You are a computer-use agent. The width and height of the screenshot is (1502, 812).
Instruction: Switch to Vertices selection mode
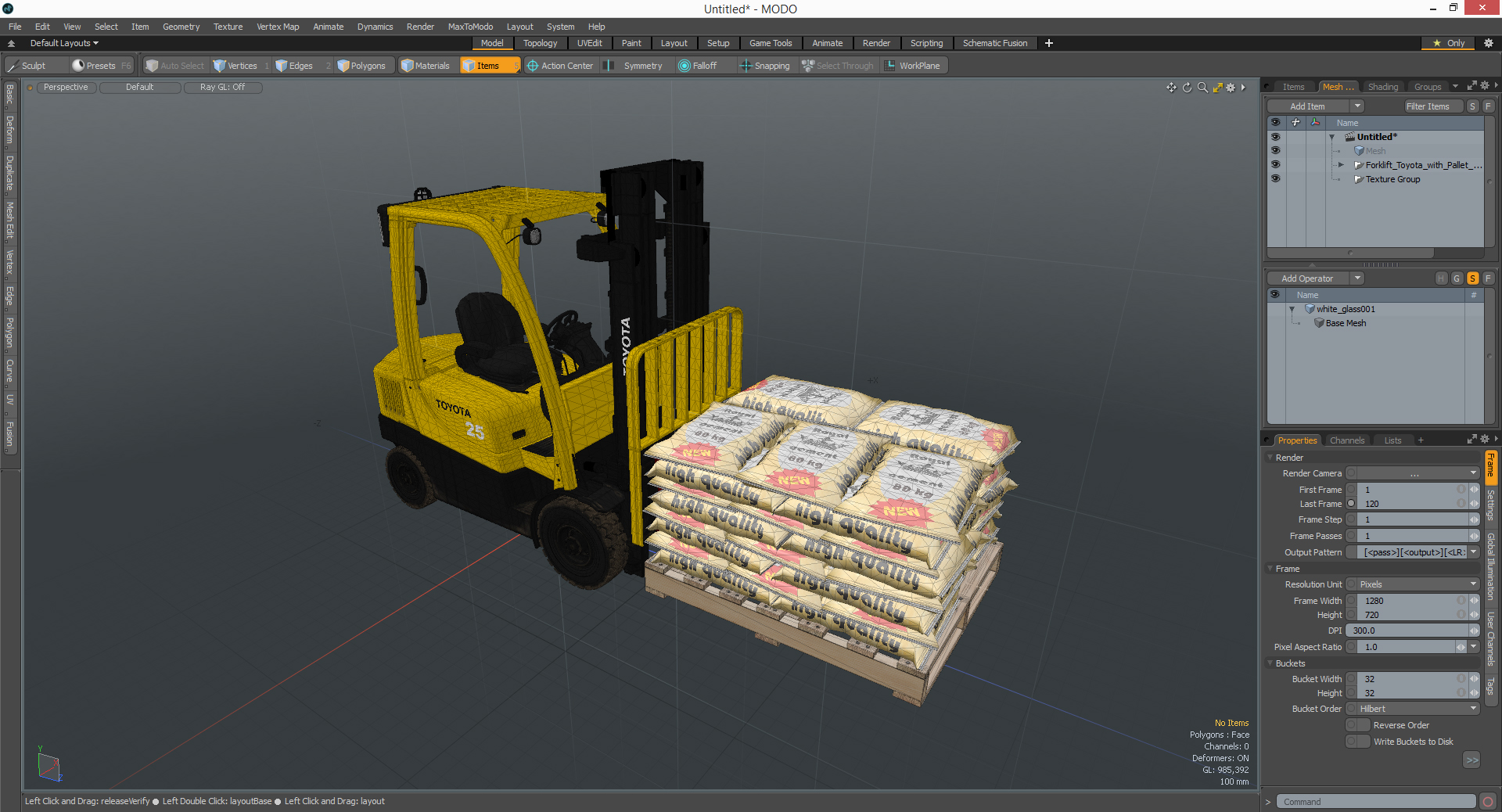[x=241, y=66]
